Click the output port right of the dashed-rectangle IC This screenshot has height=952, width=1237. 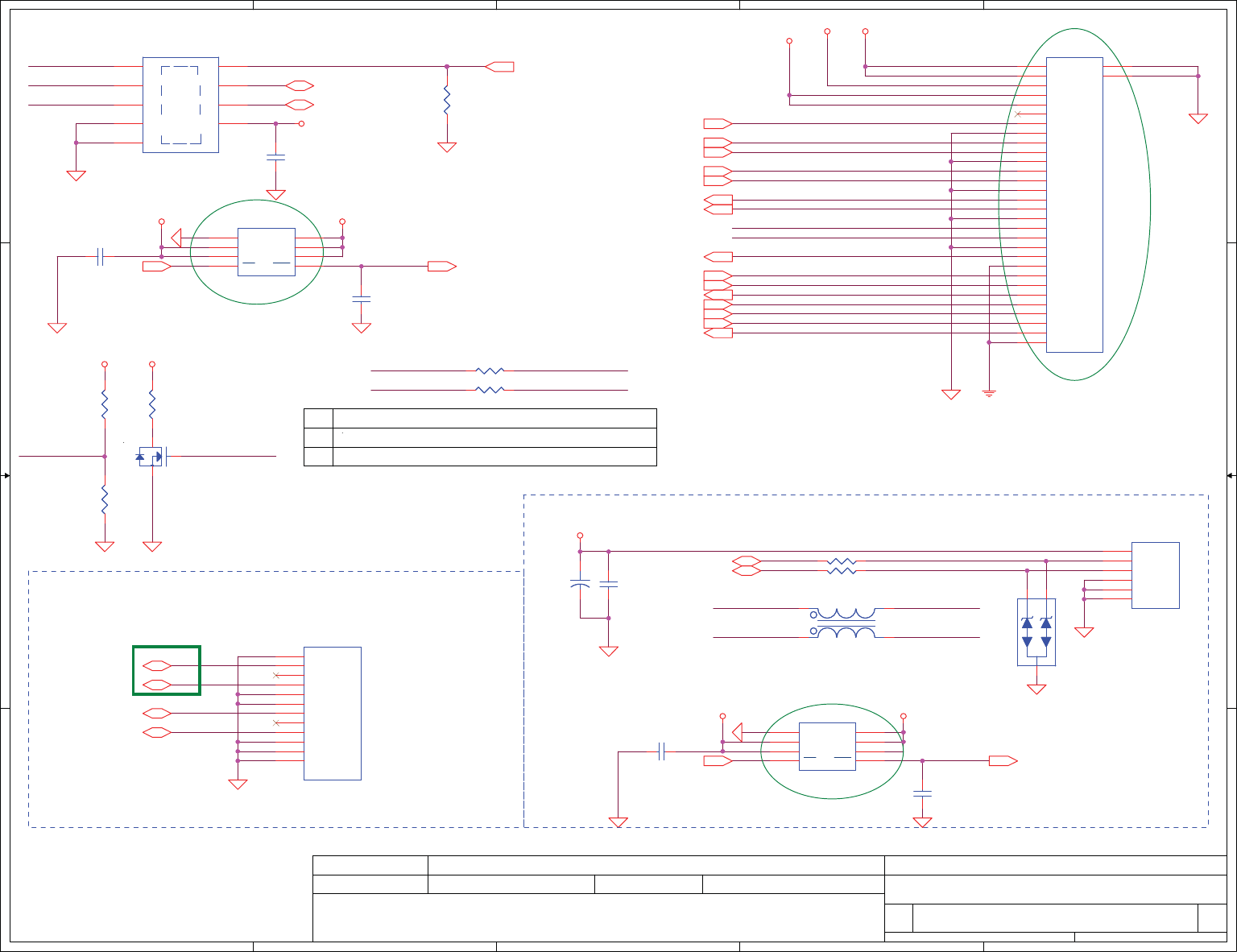click(499, 67)
